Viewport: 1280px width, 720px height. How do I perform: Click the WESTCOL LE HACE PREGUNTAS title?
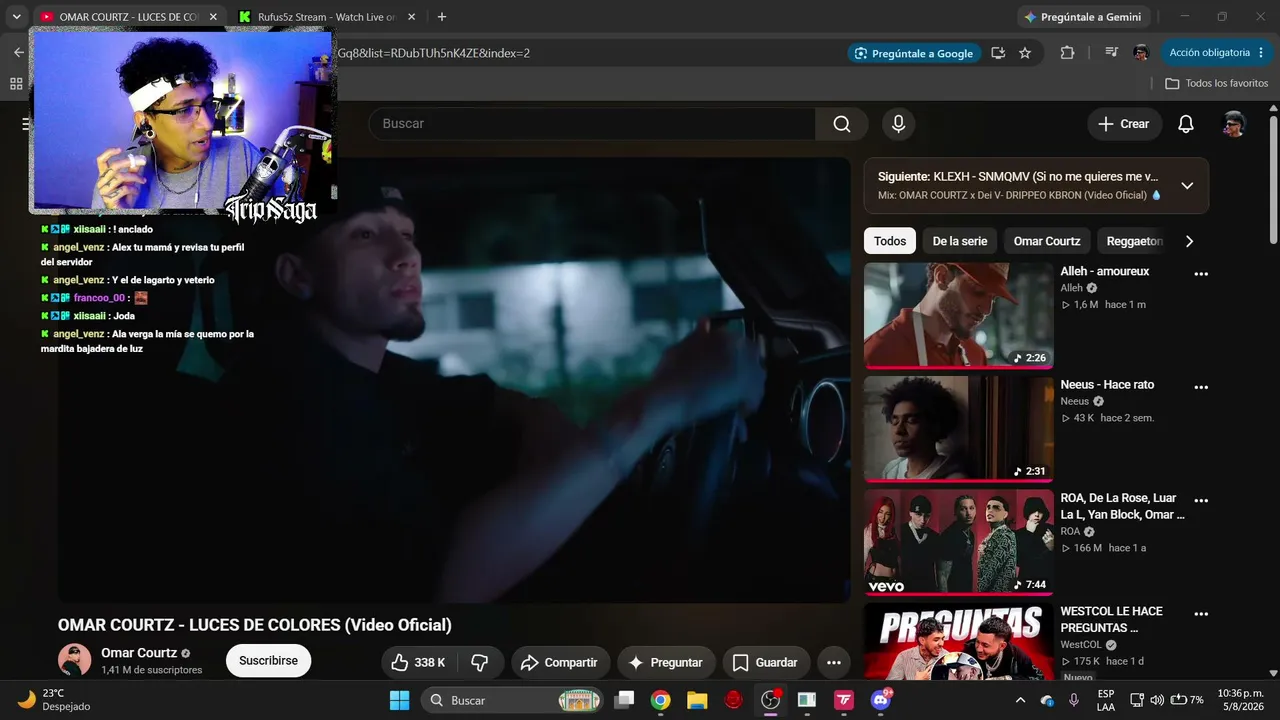coord(1112,619)
